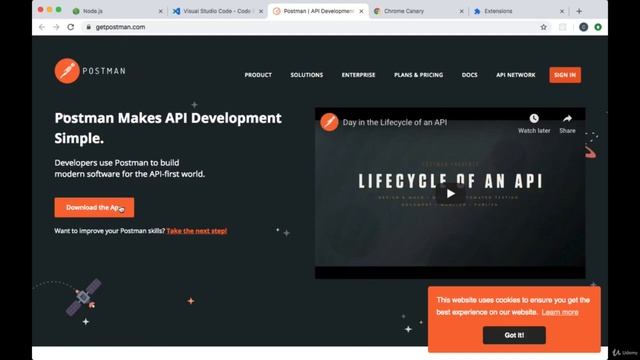
Task: Click the grey toolbar icon beside bookmark star
Action: (x=562, y=27)
